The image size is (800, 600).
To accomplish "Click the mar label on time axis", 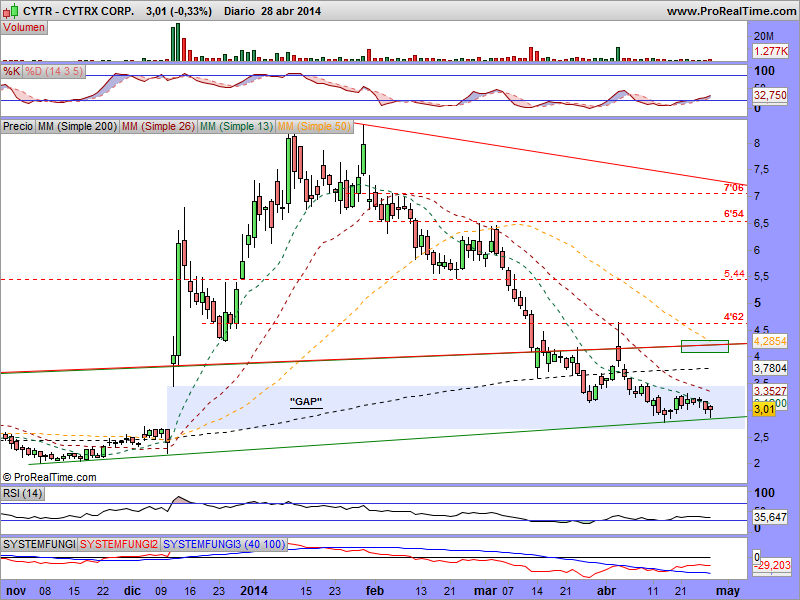I will coord(485,591).
